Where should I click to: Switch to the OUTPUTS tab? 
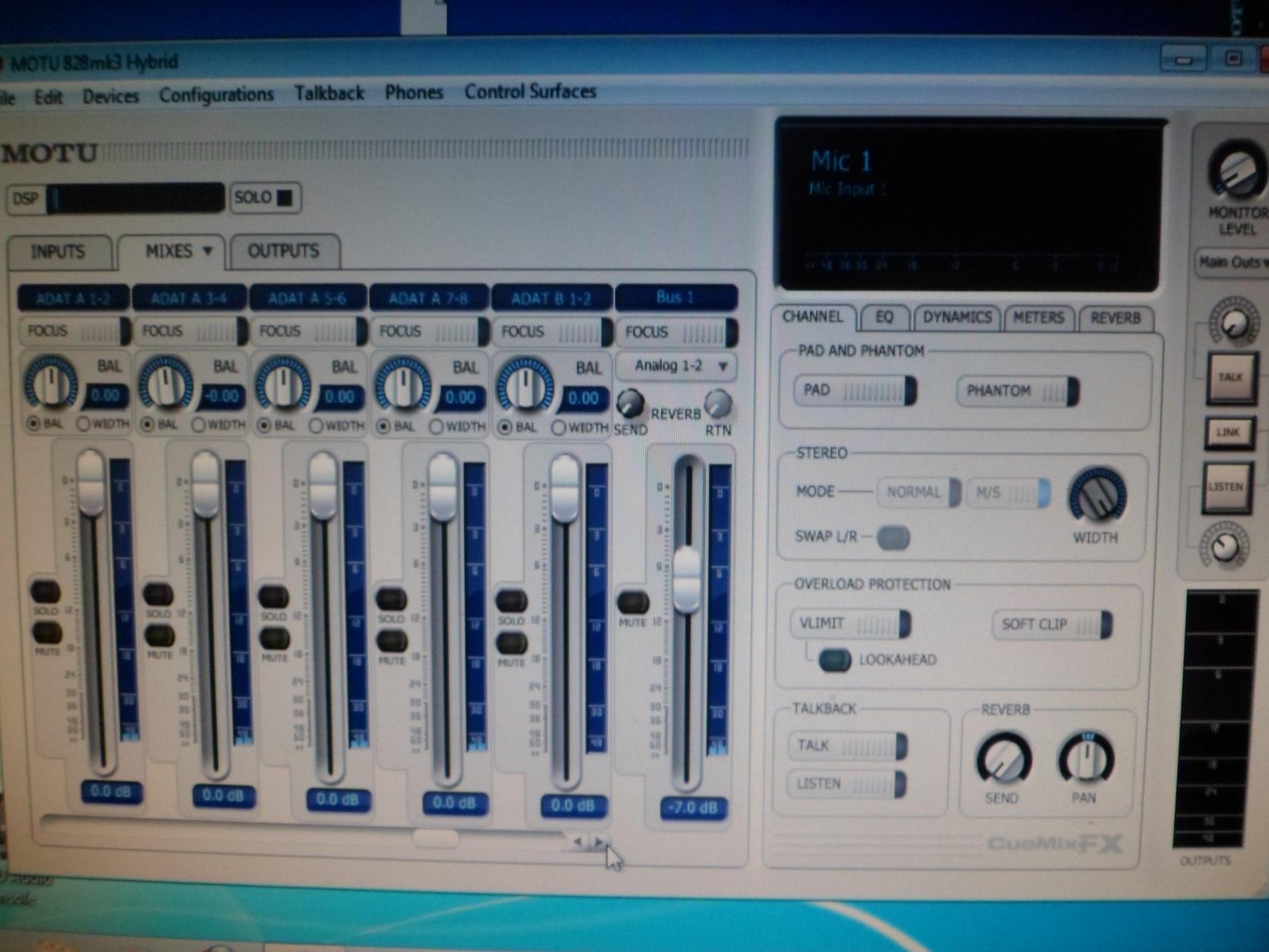click(284, 251)
